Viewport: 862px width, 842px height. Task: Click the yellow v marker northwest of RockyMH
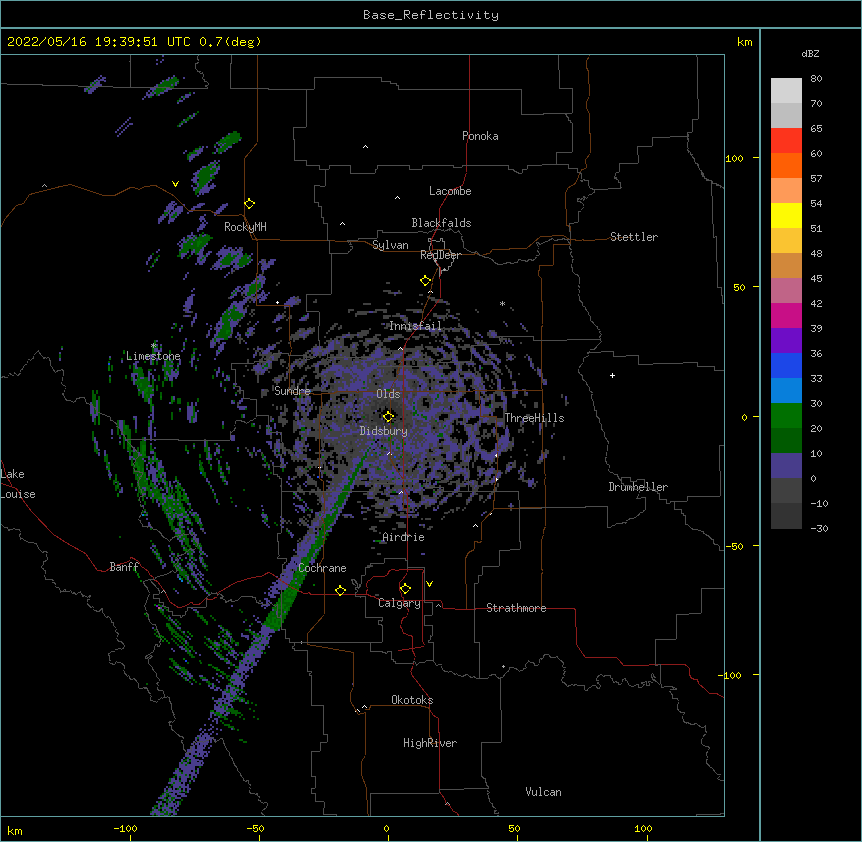(x=175, y=184)
